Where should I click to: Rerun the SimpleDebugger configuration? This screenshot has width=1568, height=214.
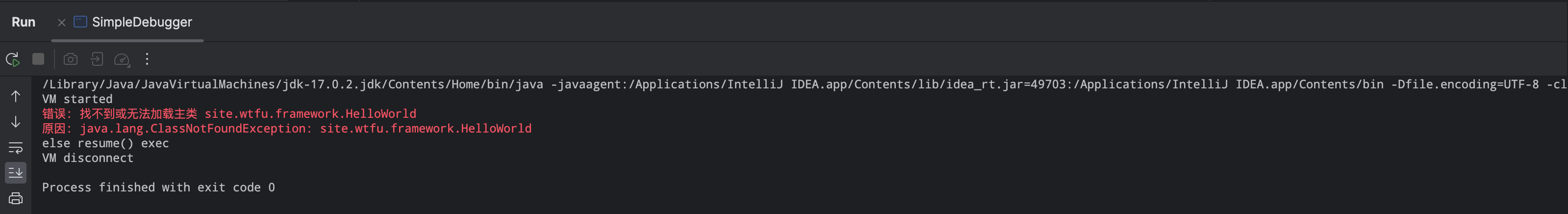pos(12,59)
